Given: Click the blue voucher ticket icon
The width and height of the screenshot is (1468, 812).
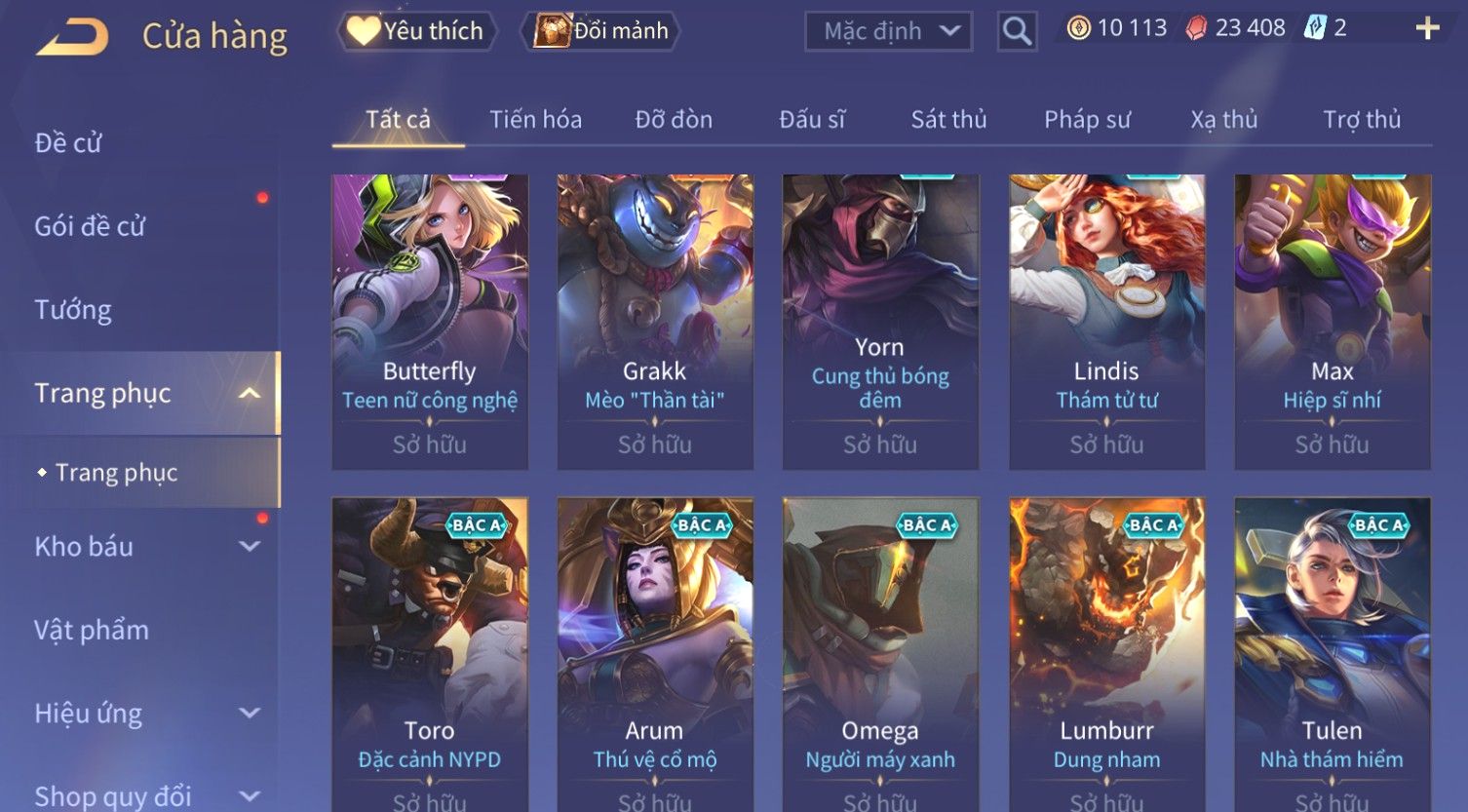Looking at the screenshot, I should click(x=1315, y=28).
